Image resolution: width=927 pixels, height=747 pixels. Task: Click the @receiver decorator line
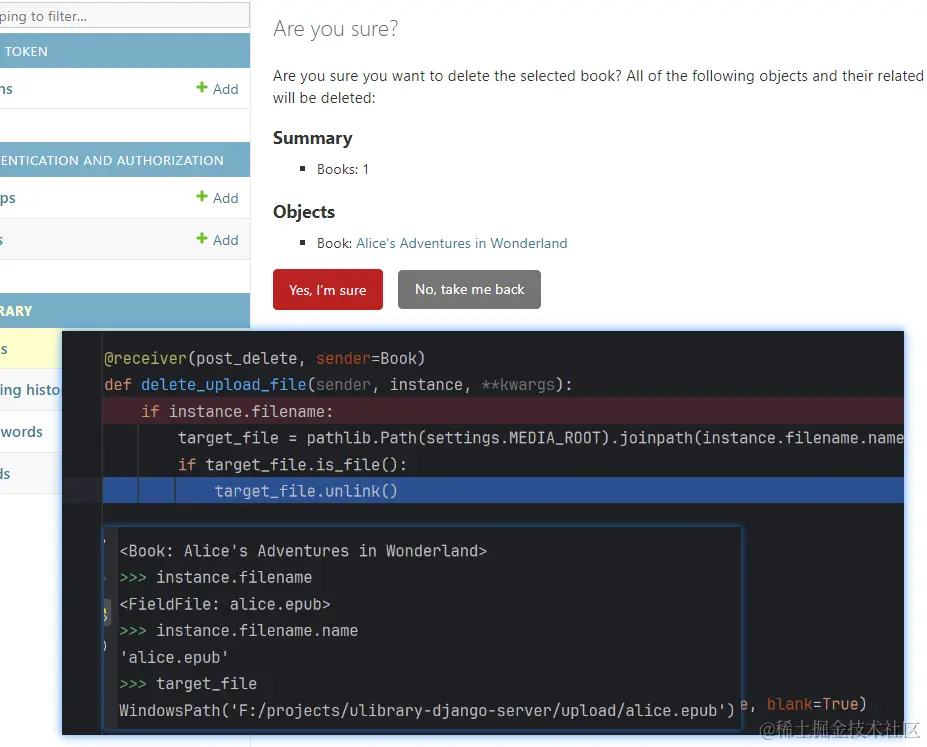(264, 359)
